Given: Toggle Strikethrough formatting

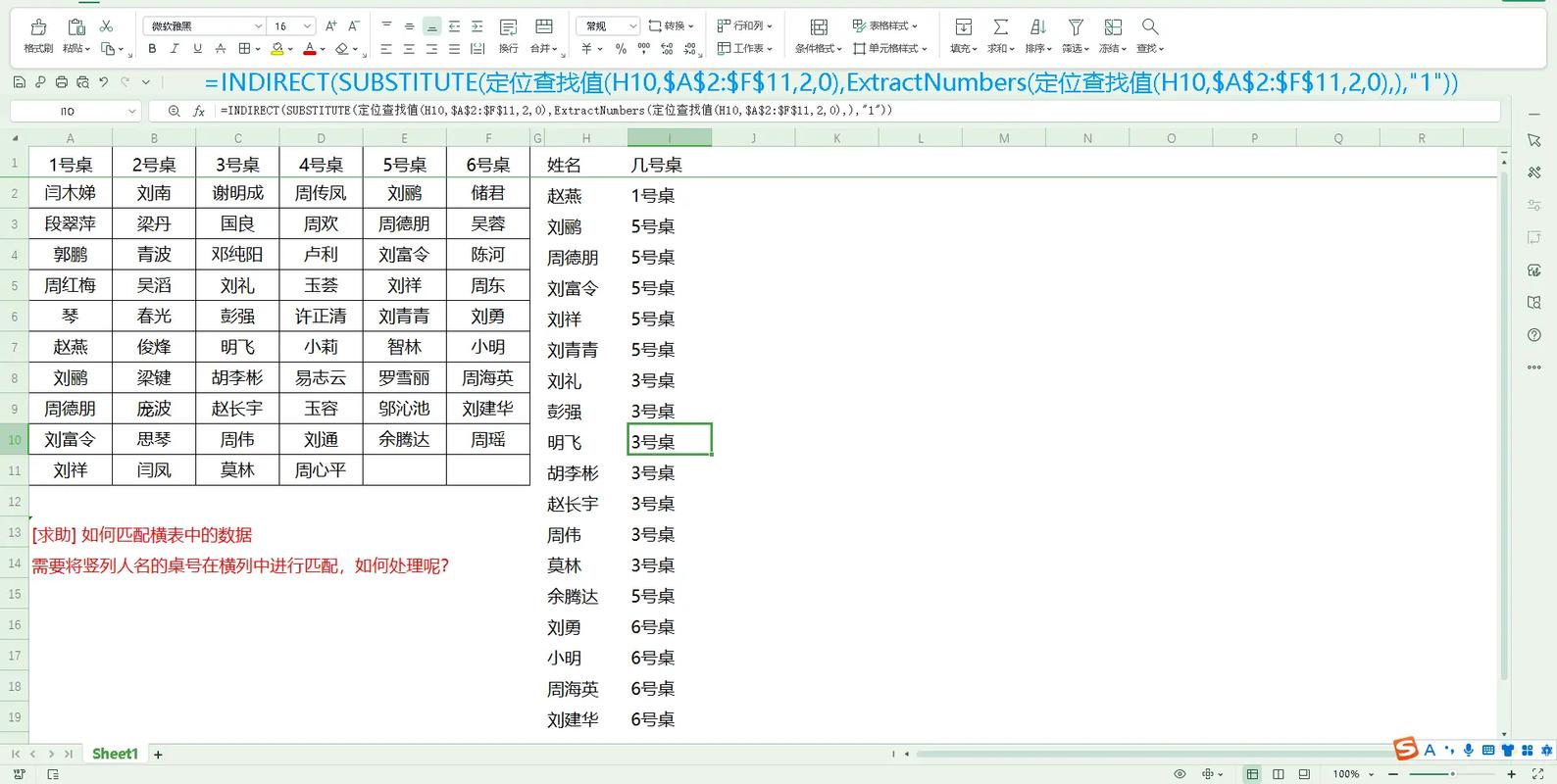Looking at the screenshot, I should click(x=221, y=48).
